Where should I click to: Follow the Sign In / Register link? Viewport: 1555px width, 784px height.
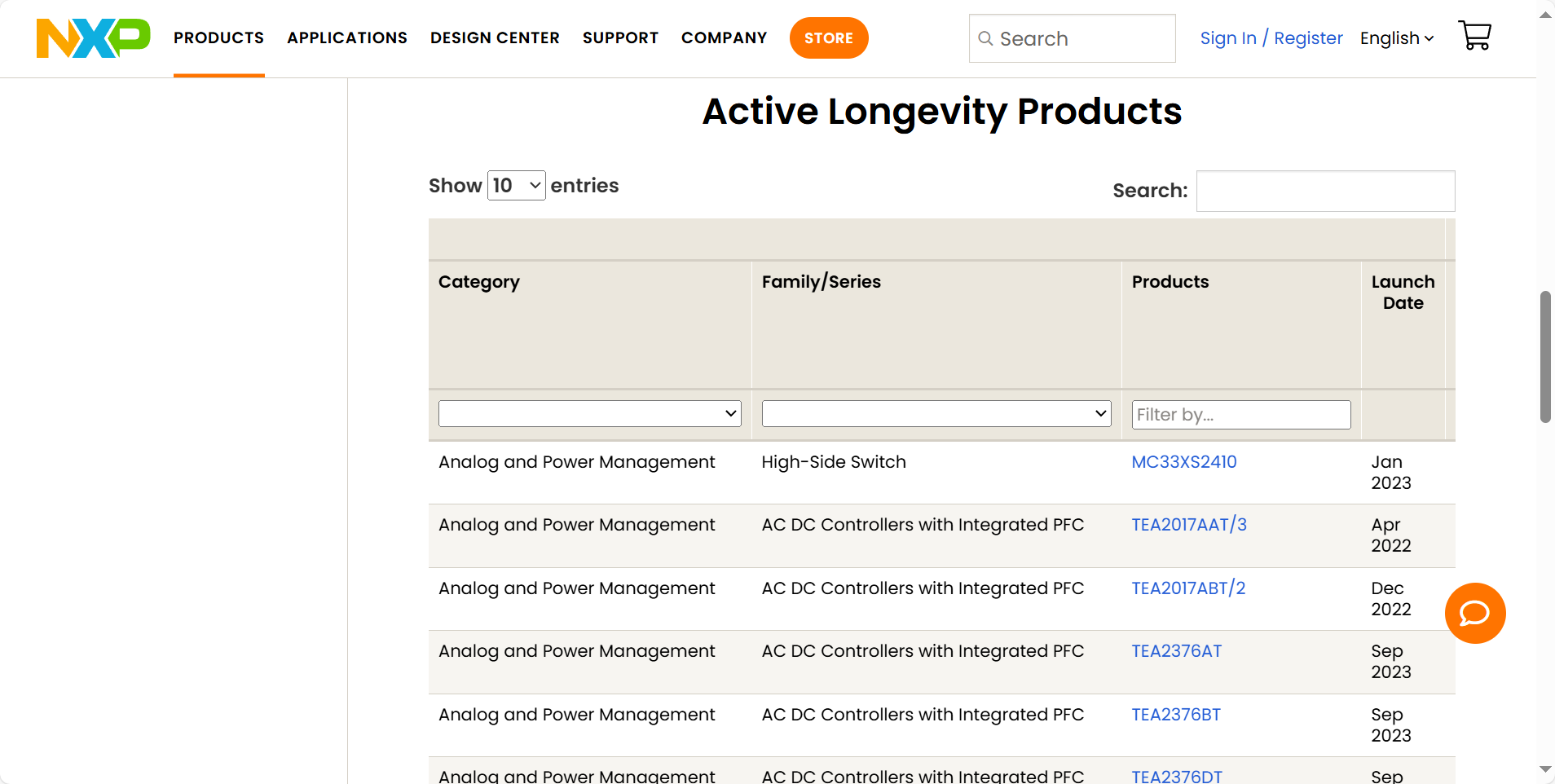(x=1271, y=38)
